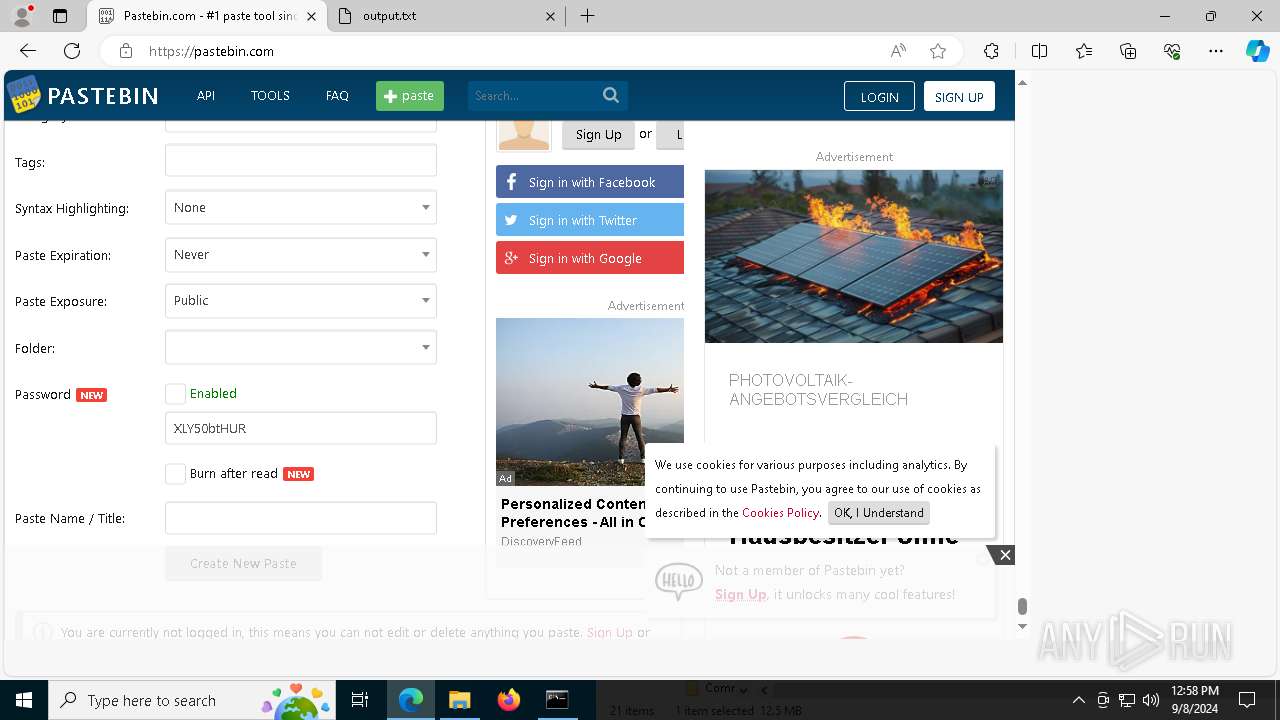Viewport: 1280px width, 720px height.
Task: Open File Explorer taskbar icon
Action: tap(459, 700)
